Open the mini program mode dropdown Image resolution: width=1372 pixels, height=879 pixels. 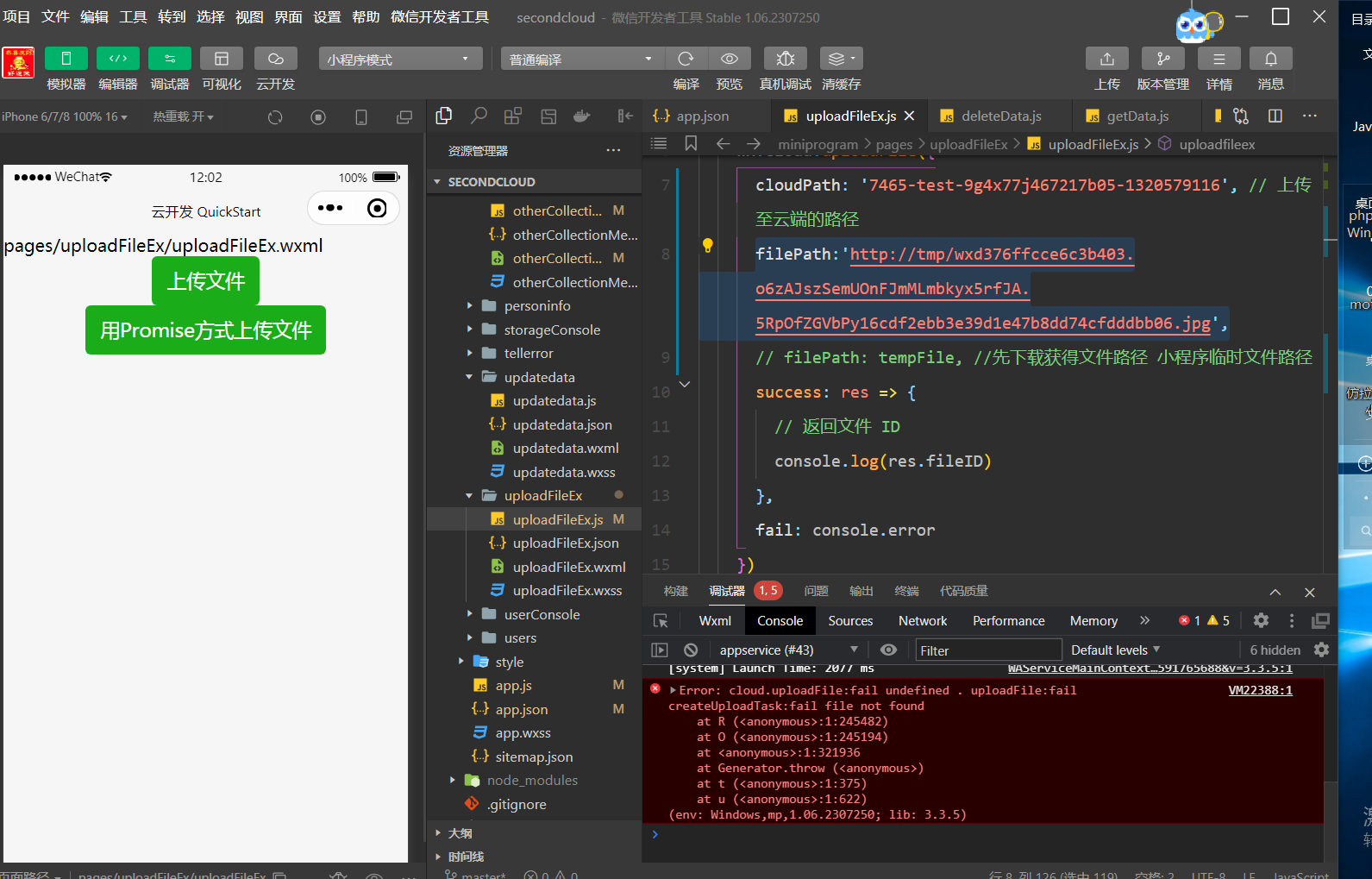point(398,59)
